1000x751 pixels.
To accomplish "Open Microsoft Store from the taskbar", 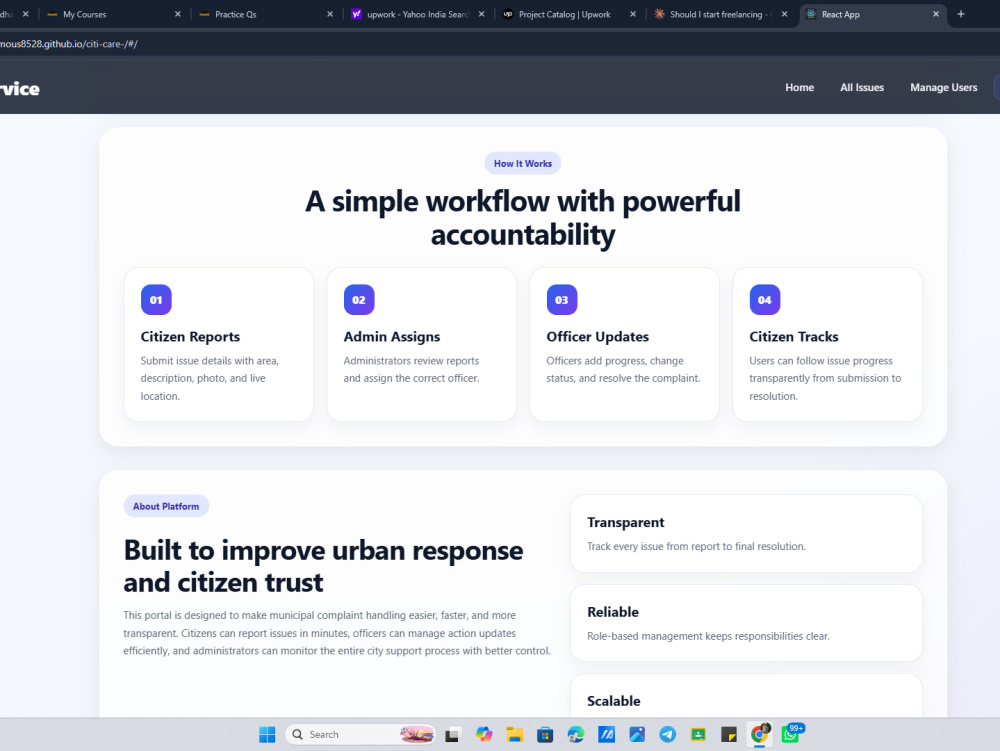I will (545, 734).
